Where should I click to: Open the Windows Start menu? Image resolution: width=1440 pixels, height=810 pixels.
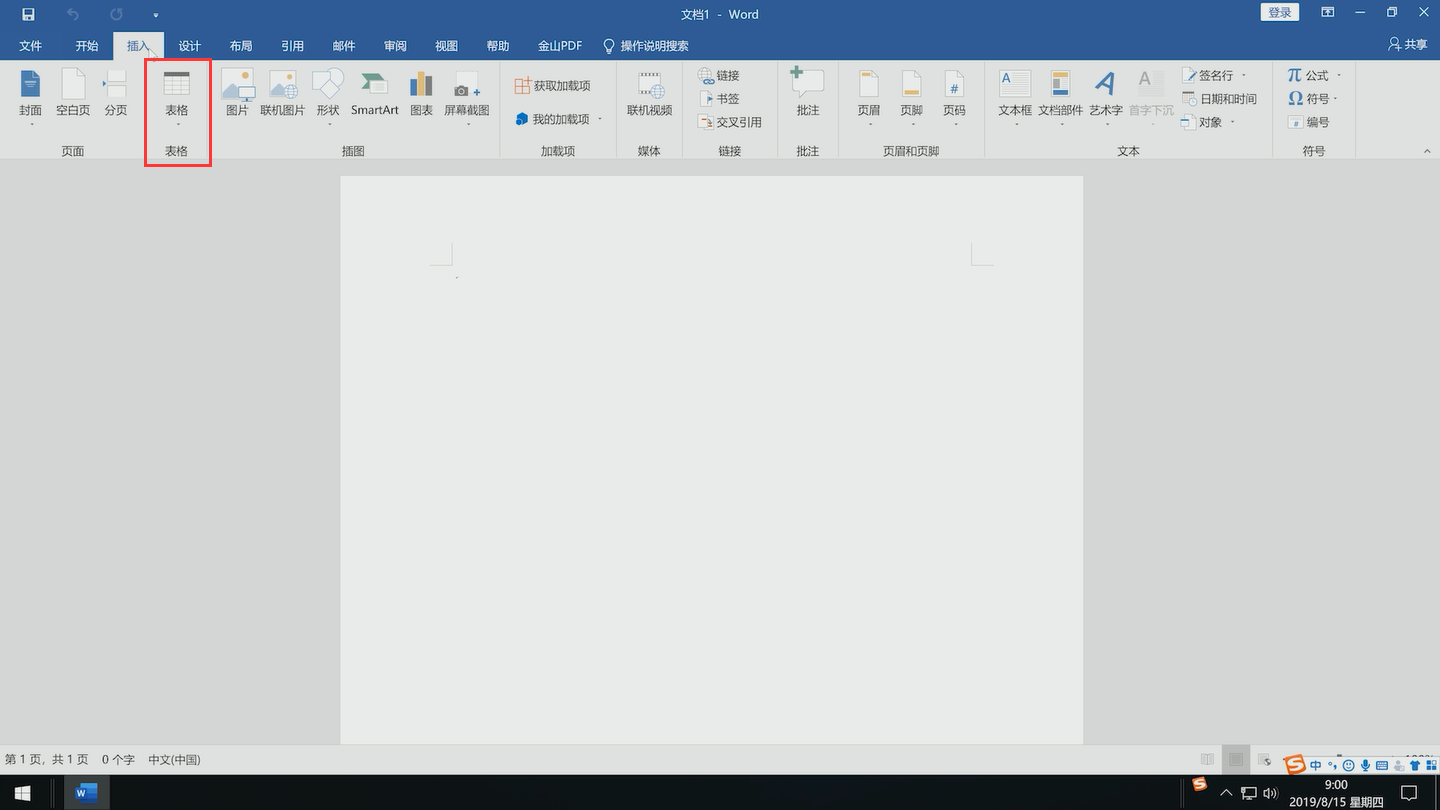[22, 793]
